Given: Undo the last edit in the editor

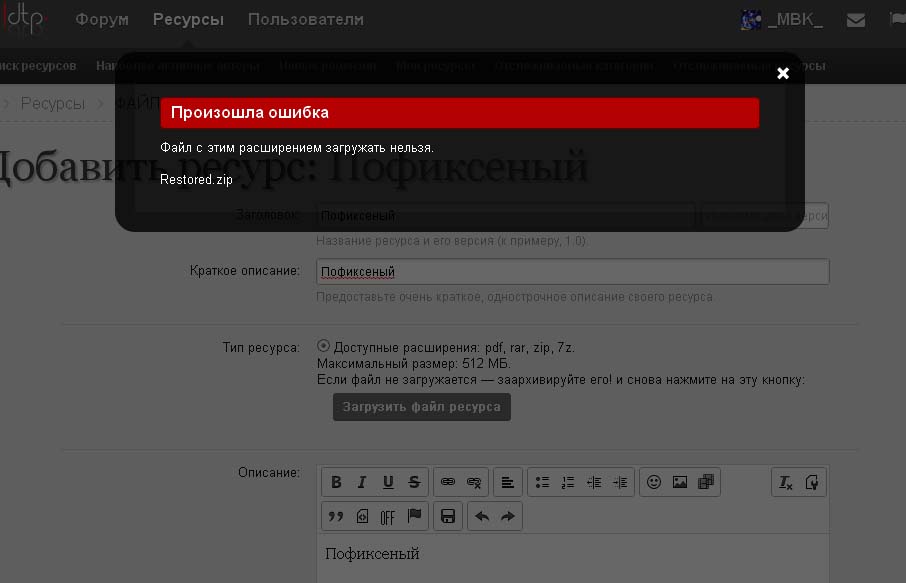Looking at the screenshot, I should (482, 516).
